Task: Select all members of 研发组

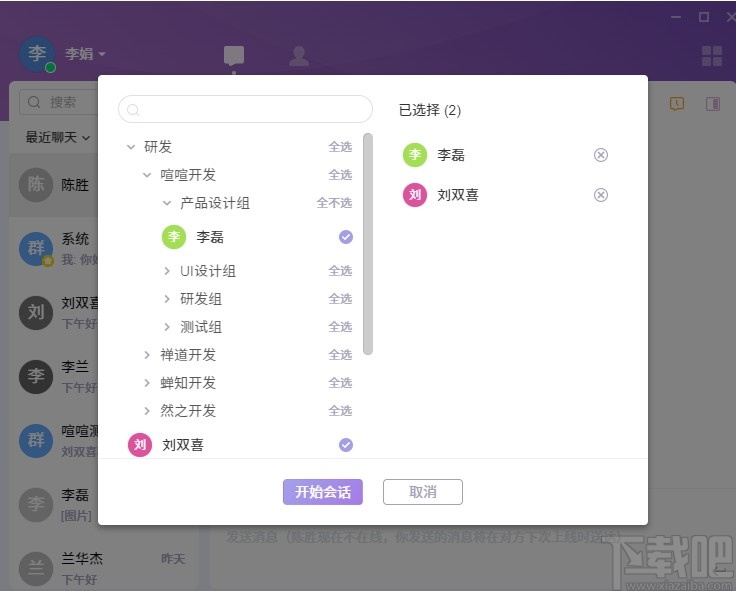Action: click(340, 299)
